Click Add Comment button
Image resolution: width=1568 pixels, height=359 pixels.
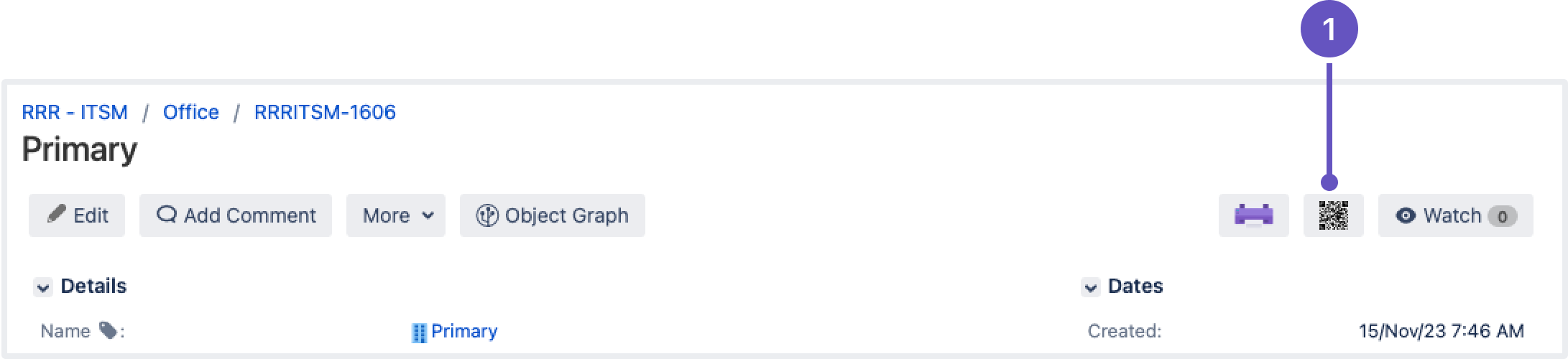pos(236,215)
